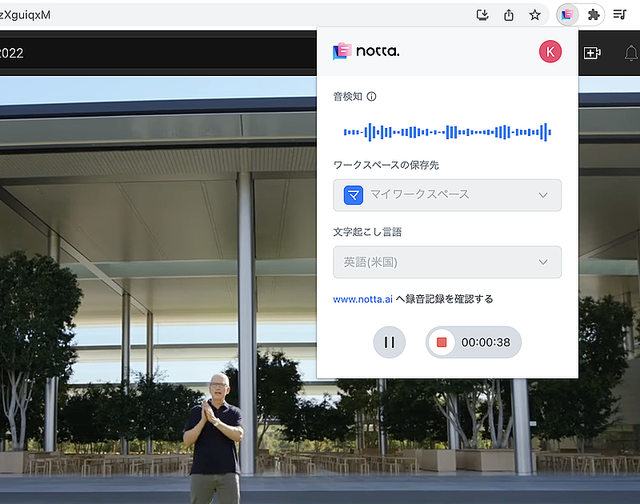Click the install app icon in address bar
Viewport: 640px width, 504px height.
click(483, 15)
